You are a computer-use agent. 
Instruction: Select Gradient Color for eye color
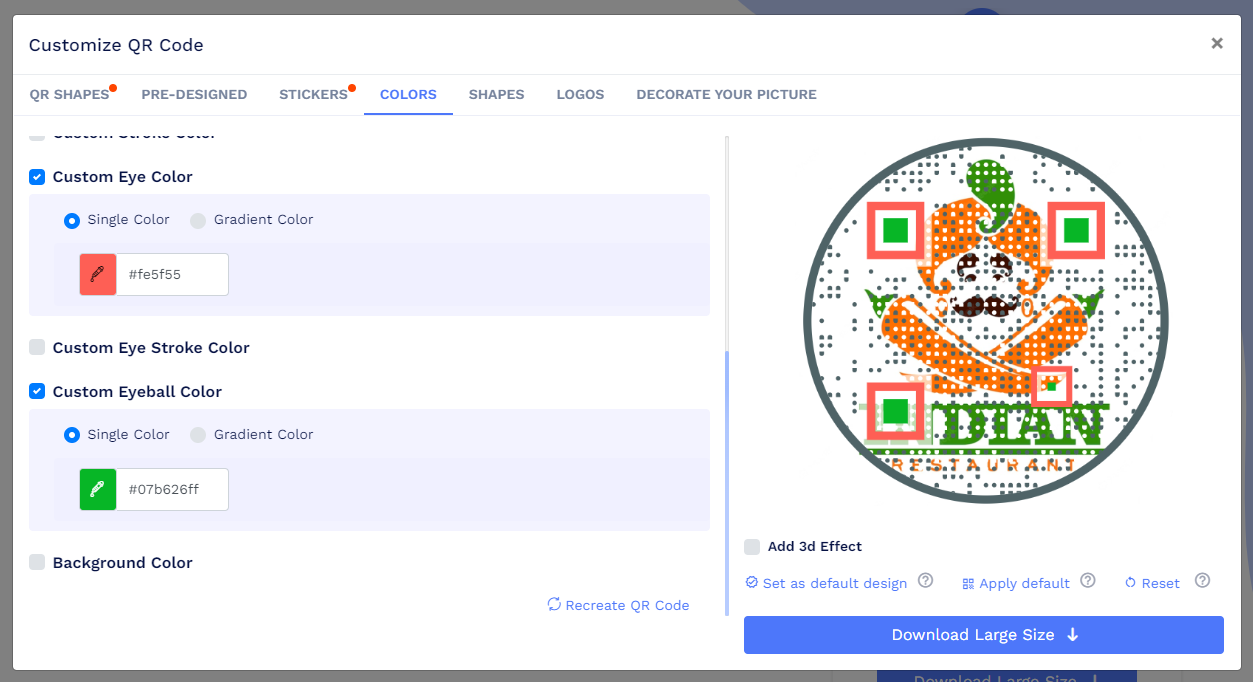pyautogui.click(x=198, y=220)
